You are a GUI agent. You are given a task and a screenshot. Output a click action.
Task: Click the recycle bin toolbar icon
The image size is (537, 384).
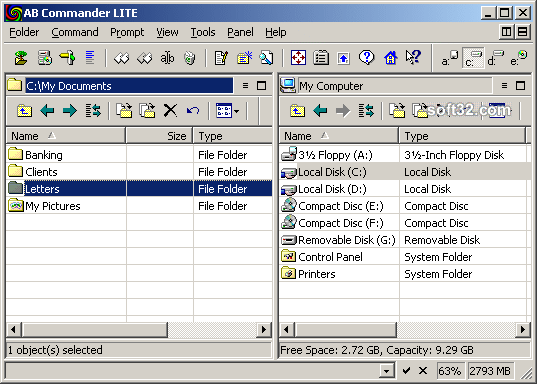tap(189, 58)
